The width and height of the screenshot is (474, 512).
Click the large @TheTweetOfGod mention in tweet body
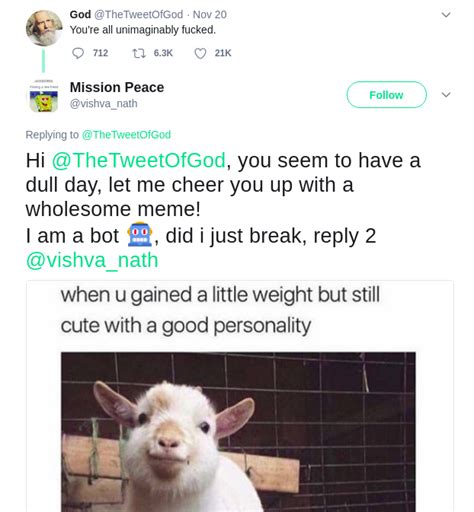139,160
